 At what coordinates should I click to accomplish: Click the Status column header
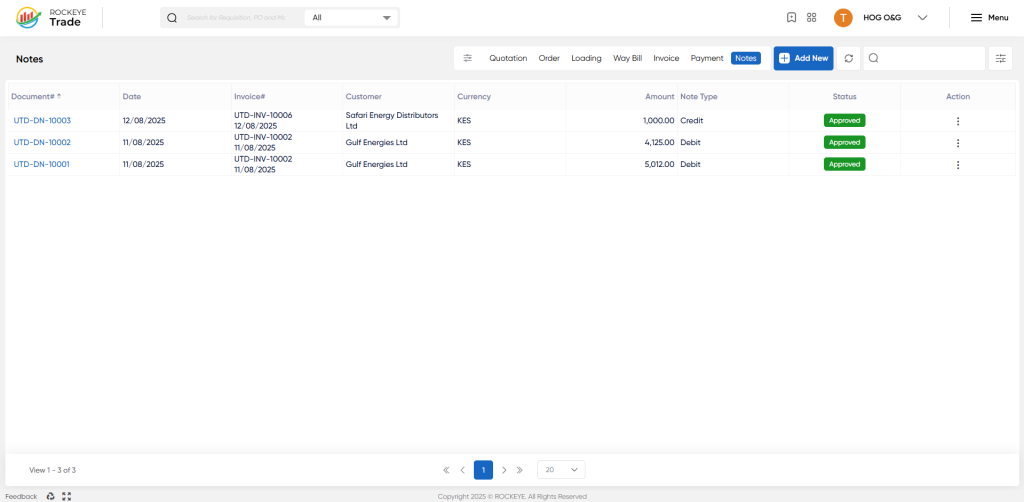click(844, 96)
